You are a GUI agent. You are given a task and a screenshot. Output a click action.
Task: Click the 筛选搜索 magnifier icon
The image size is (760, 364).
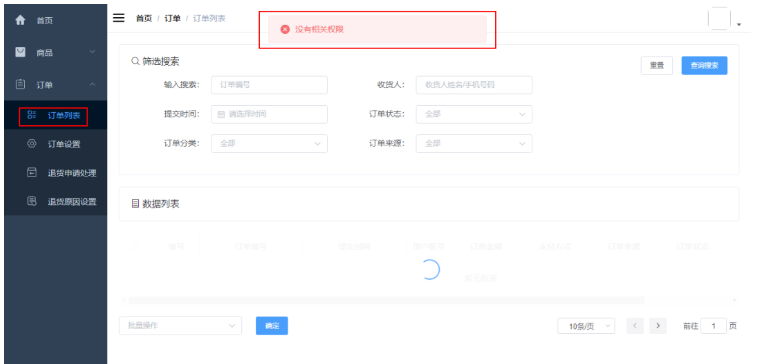click(x=135, y=61)
